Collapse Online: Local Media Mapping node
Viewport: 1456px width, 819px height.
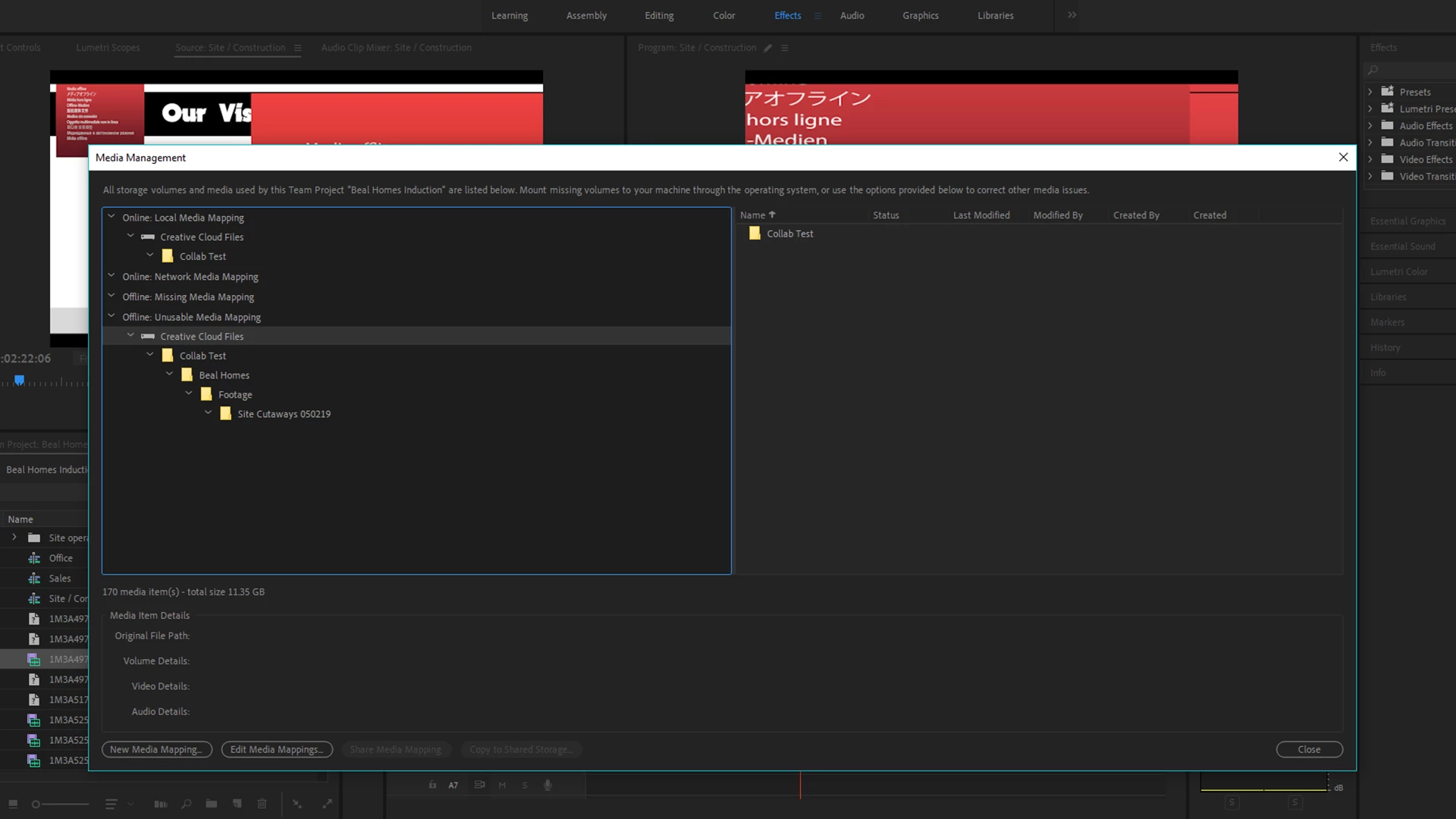tap(111, 217)
